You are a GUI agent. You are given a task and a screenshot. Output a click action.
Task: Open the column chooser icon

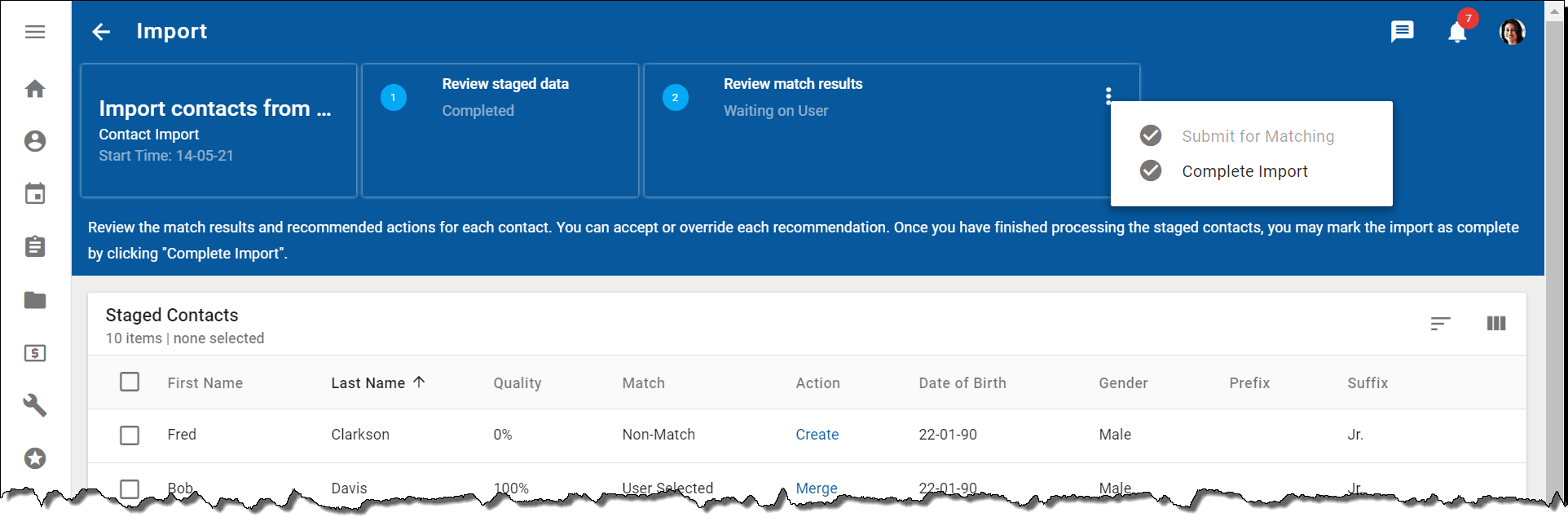tap(1495, 324)
